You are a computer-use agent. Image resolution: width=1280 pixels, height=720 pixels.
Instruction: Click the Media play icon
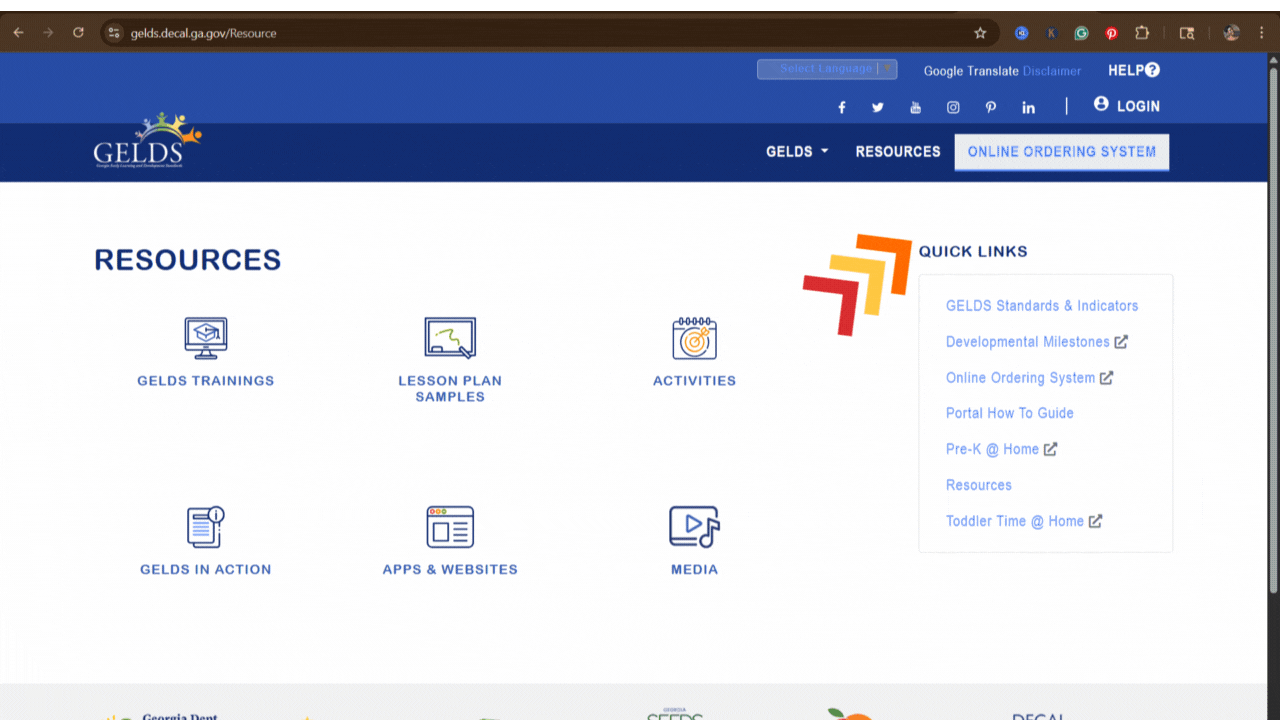[x=694, y=527]
